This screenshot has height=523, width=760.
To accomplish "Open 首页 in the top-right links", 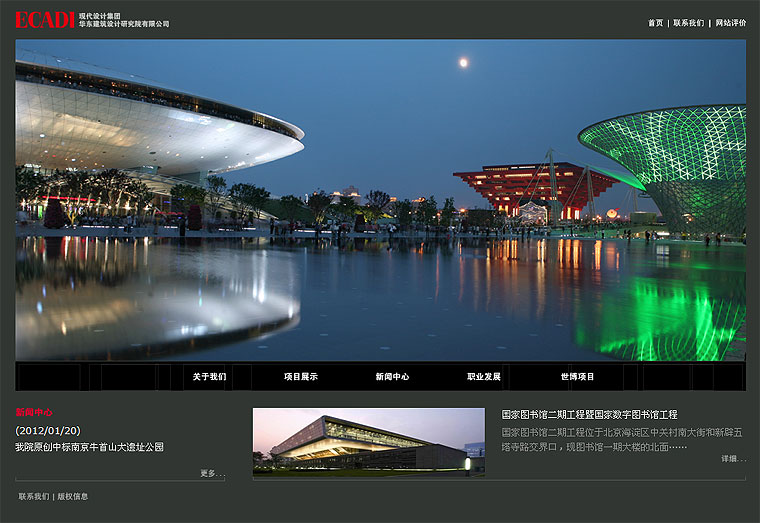I will [655, 23].
